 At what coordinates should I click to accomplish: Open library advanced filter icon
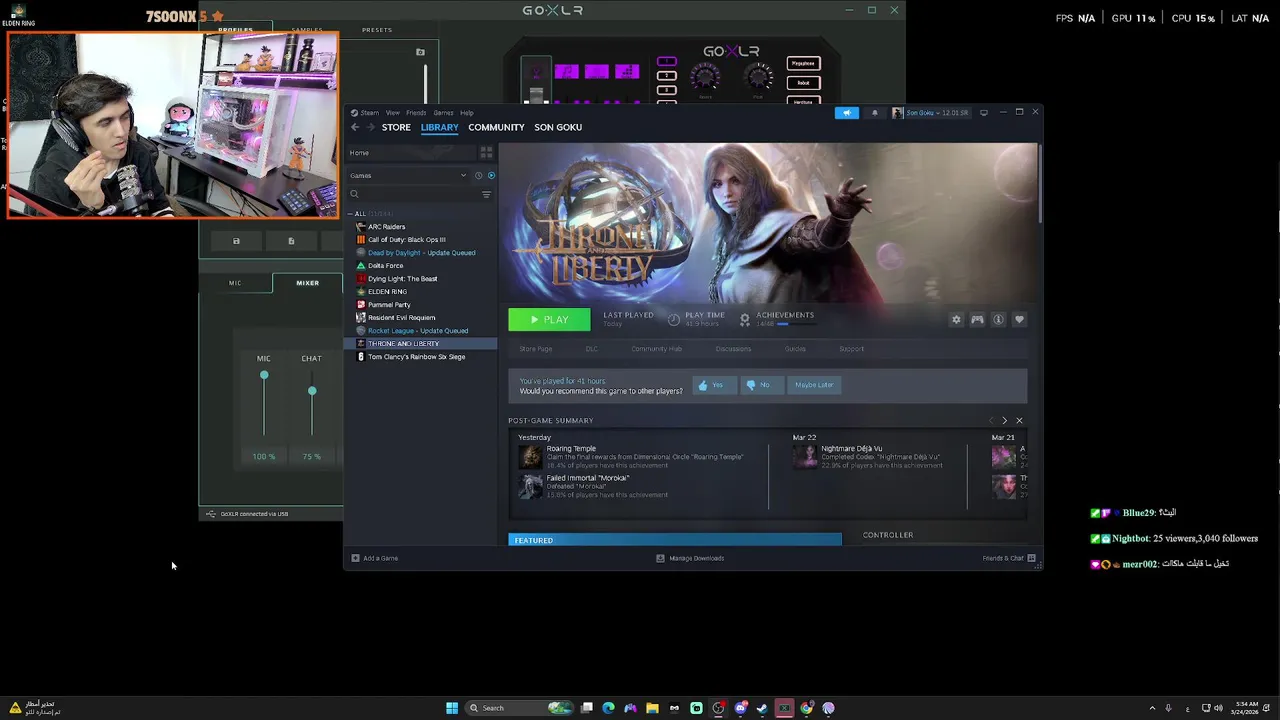[486, 194]
